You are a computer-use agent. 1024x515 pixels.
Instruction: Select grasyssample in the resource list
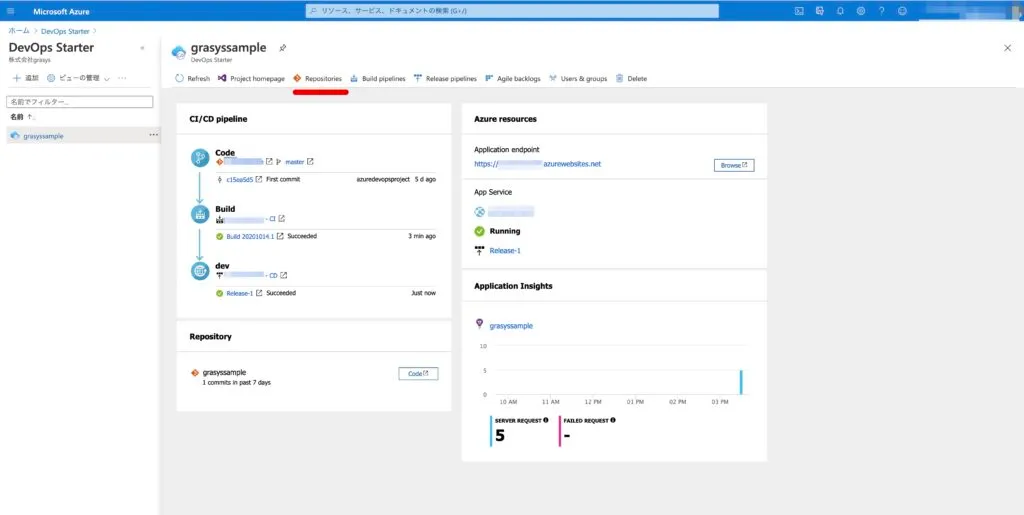click(43, 136)
